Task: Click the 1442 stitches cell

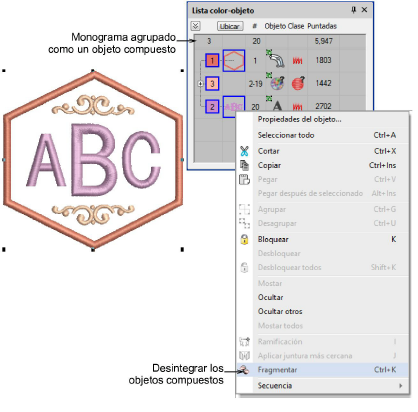Action: tap(323, 83)
